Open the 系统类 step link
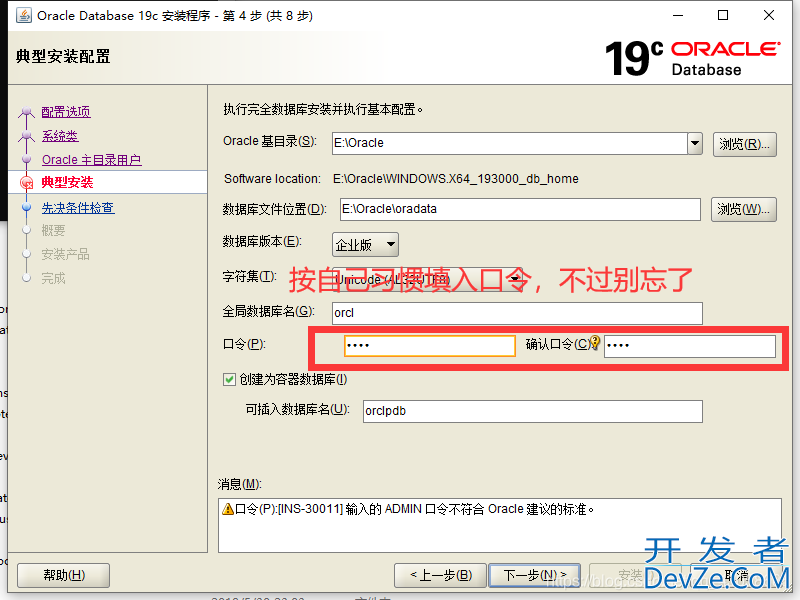This screenshot has height=600, width=800. pyautogui.click(x=60, y=136)
